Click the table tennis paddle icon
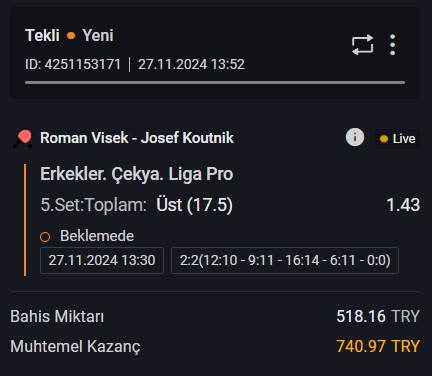 click(23, 139)
